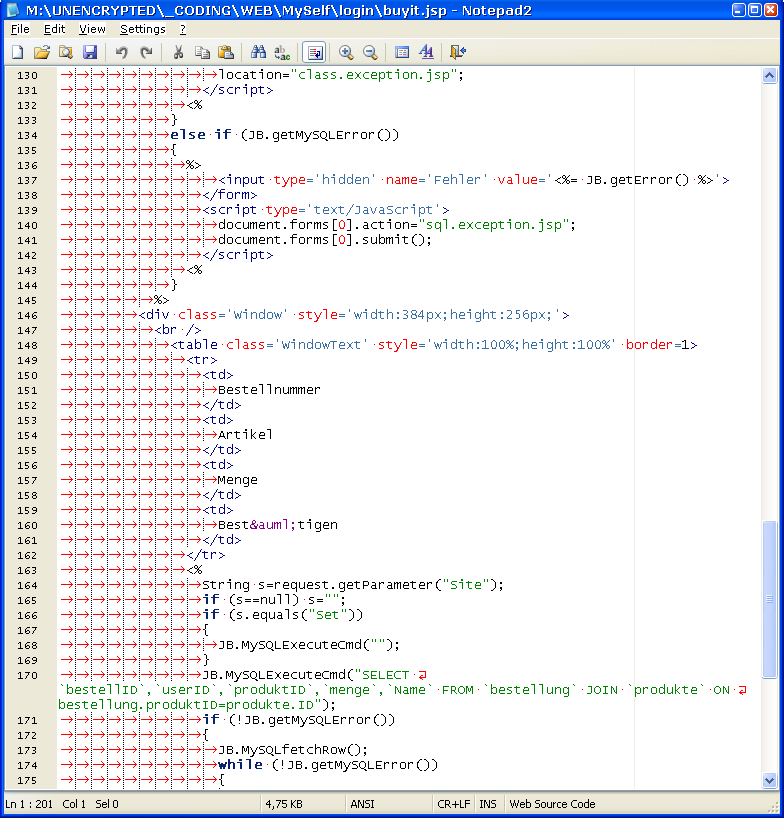Click the '<input type='hidden'' tag on line 137
784x818 pixels.
pos(297,179)
